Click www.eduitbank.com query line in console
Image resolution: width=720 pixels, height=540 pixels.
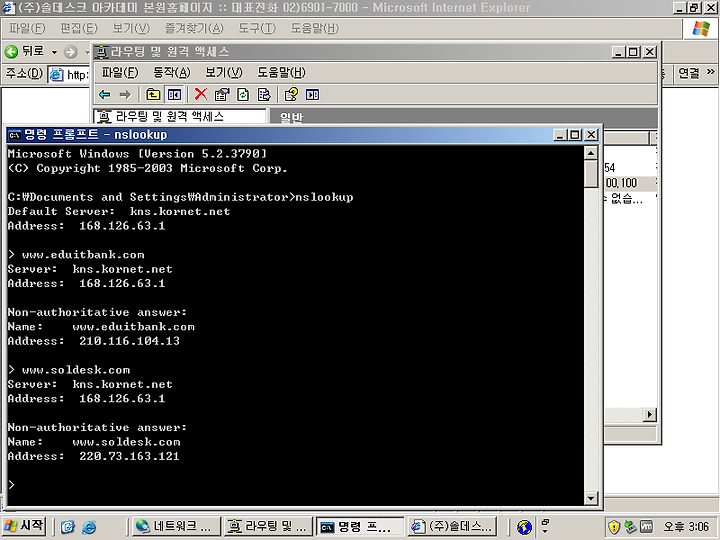point(76,254)
